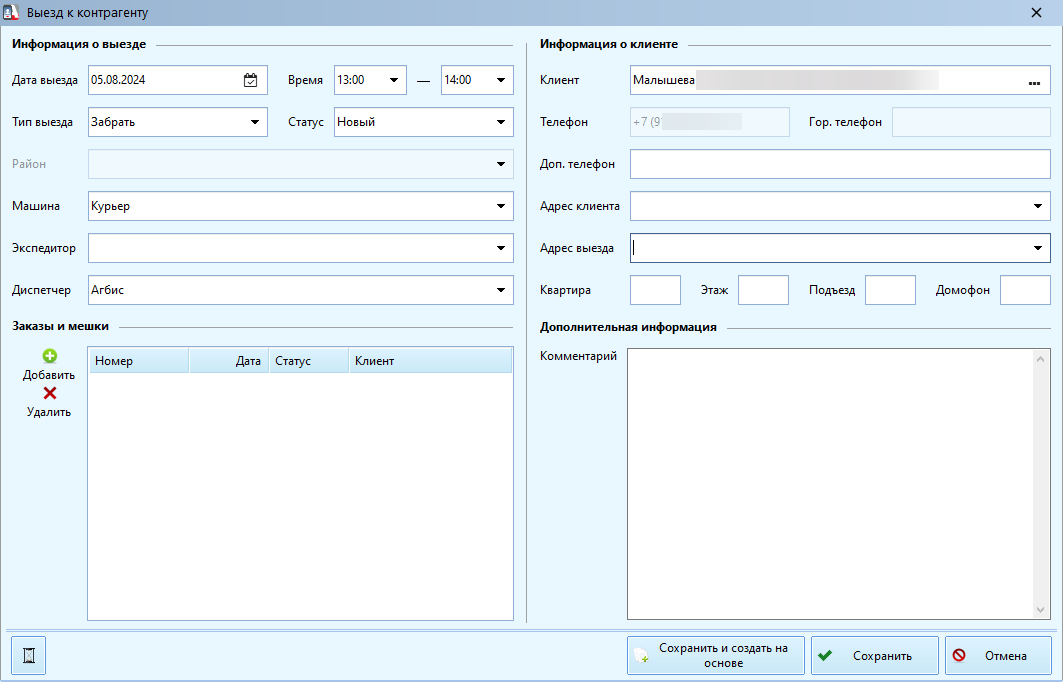Viewport: 1063px width, 682px height.
Task: Click Сохранить и создать на основе
Action: (x=716, y=656)
